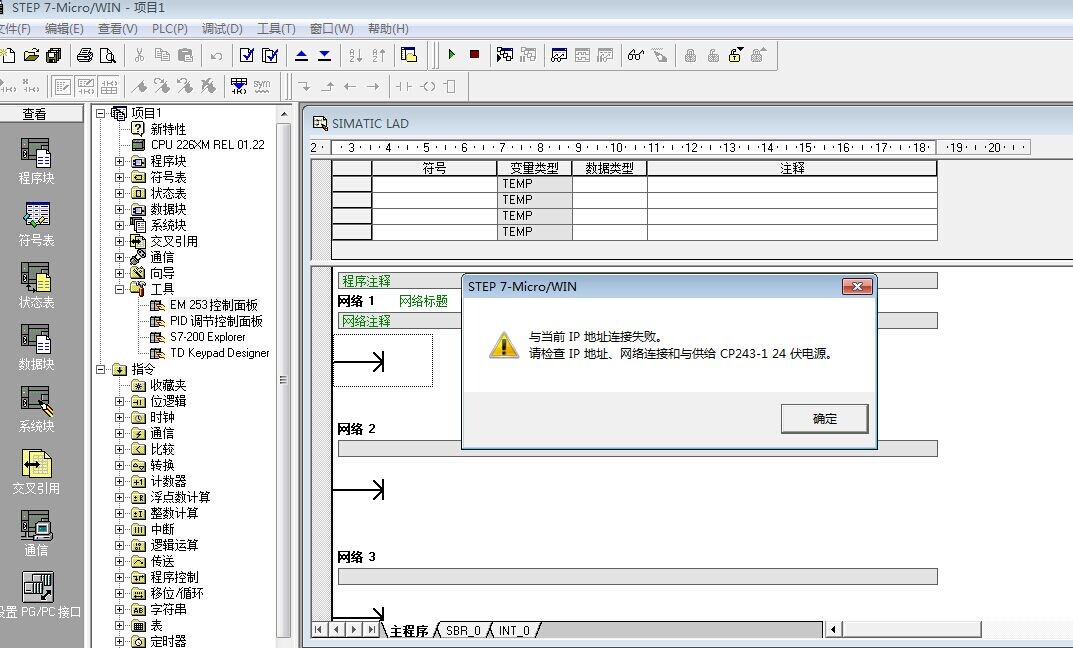Open the 编辑(E) menu
Viewport: 1073px width, 648px height.
(64, 29)
